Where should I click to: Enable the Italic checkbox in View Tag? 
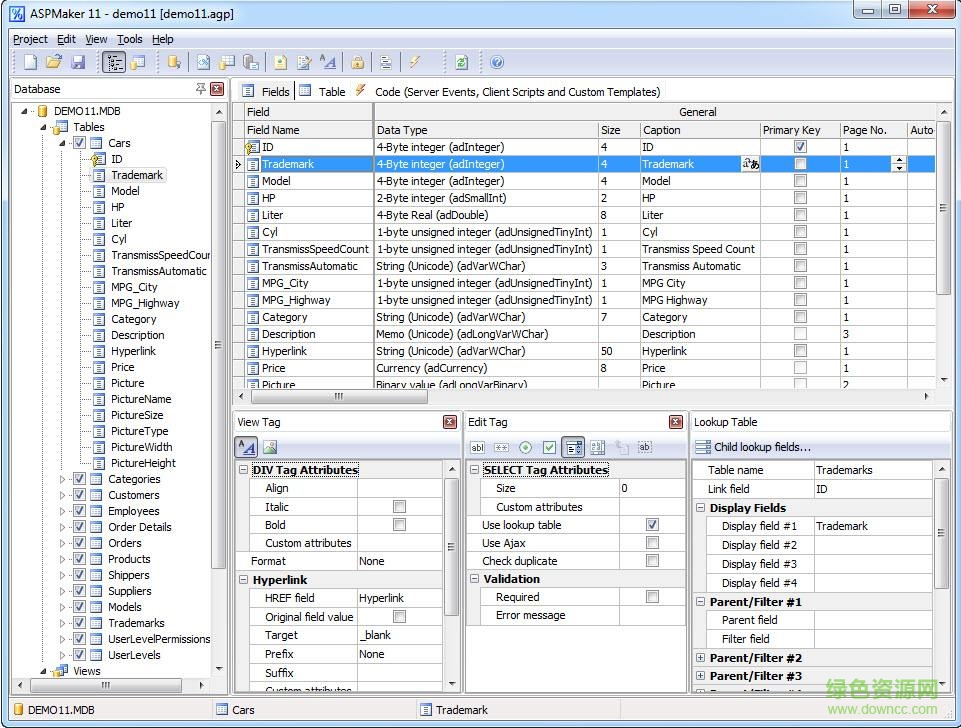click(x=399, y=507)
